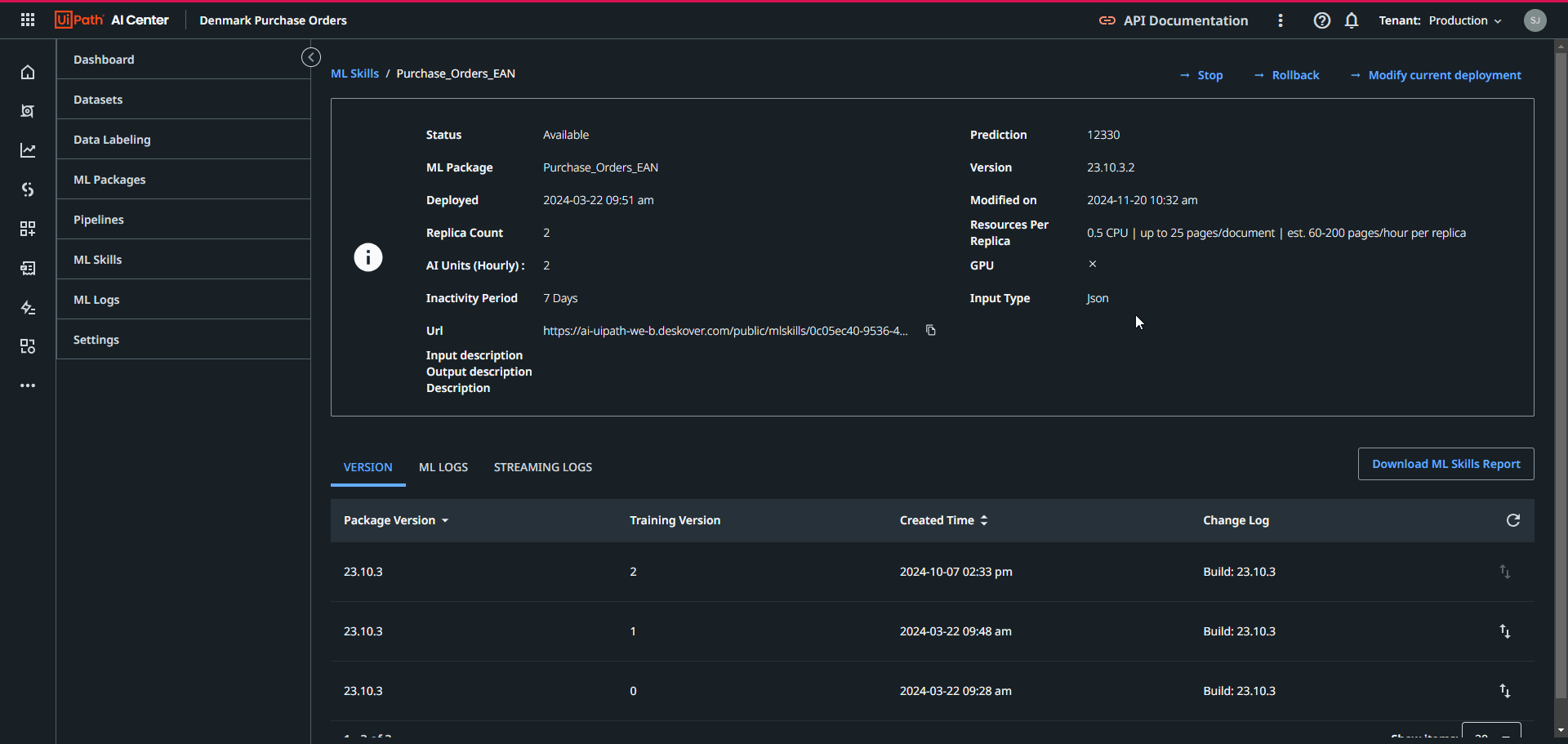Screen dimensions: 1568x744
Task: Open the Package Version sort dropdown
Action: coord(445,520)
